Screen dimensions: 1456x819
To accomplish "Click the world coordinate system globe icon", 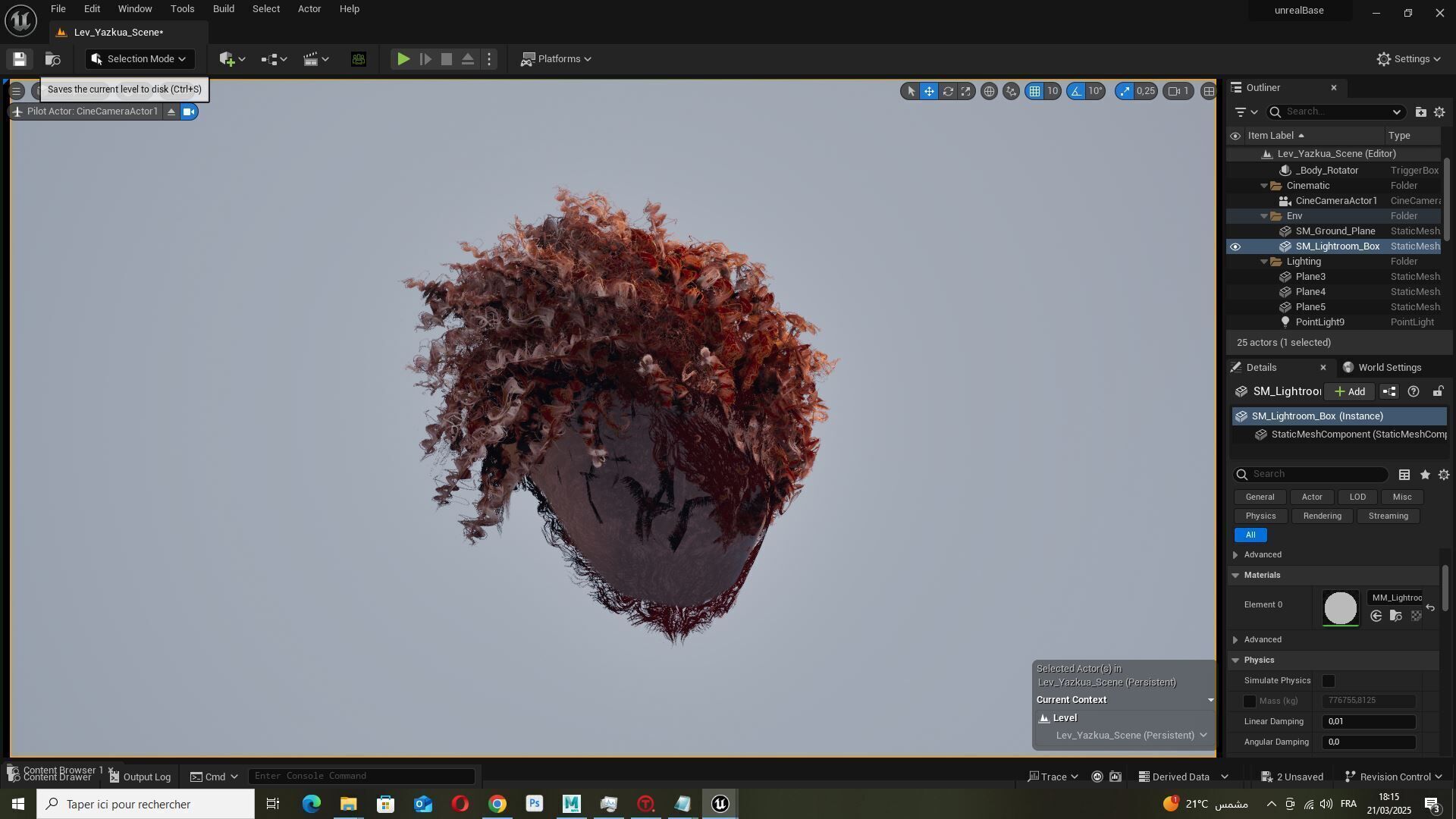I will [x=989, y=92].
